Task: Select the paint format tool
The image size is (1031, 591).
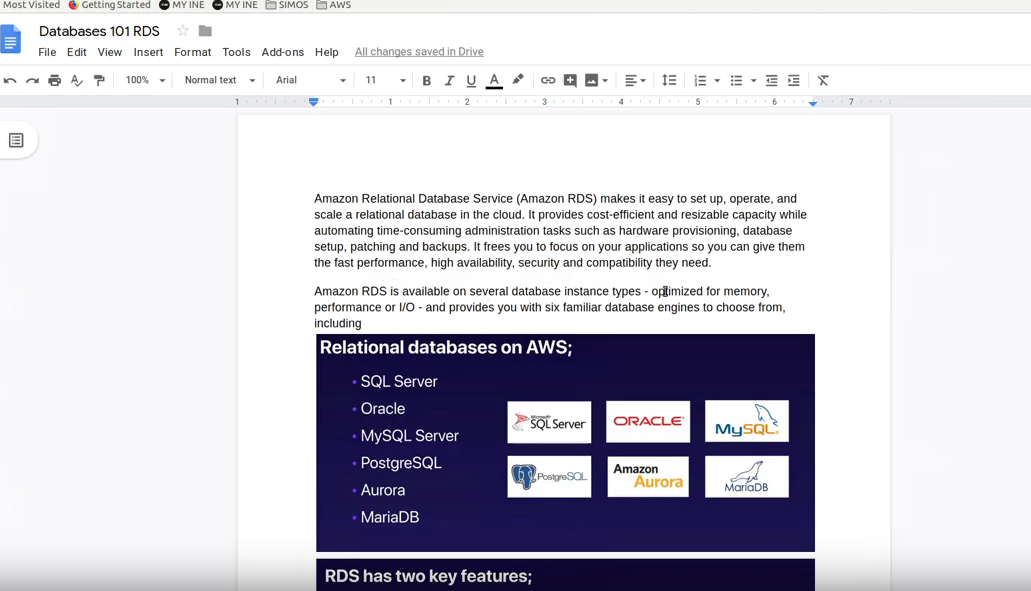Action: [x=99, y=80]
